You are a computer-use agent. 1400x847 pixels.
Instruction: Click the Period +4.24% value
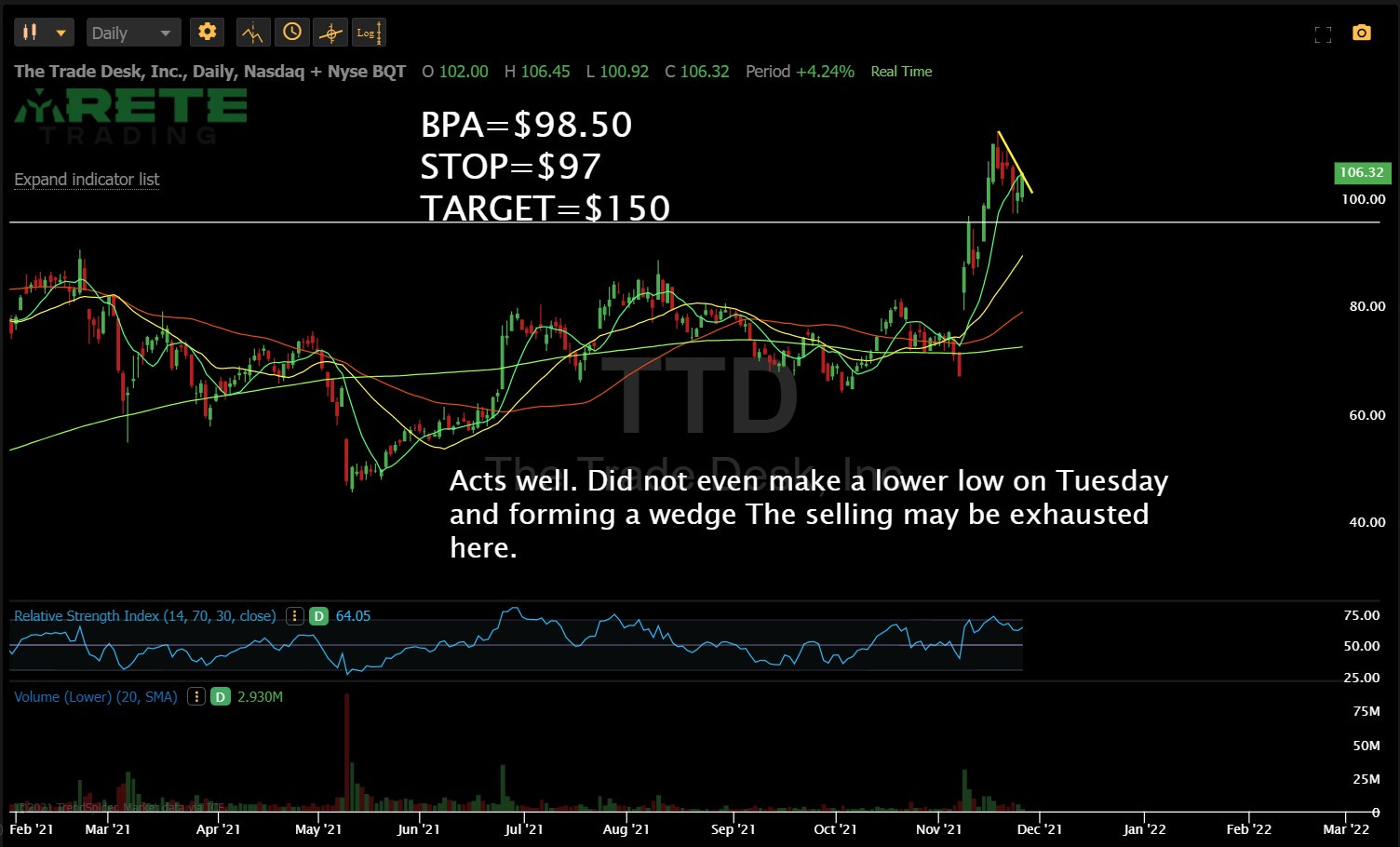pyautogui.click(x=800, y=72)
